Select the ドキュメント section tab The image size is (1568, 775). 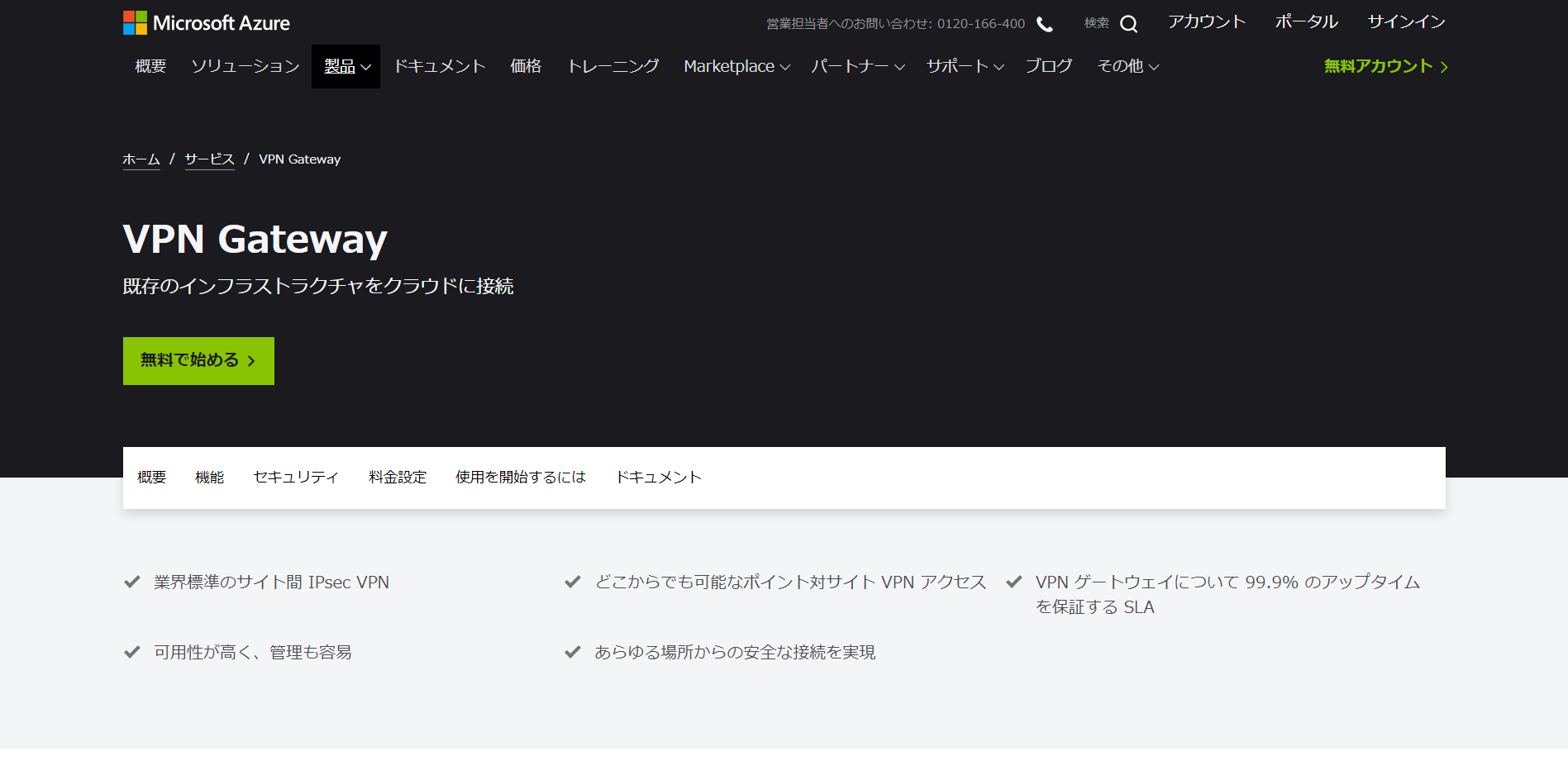pos(659,478)
